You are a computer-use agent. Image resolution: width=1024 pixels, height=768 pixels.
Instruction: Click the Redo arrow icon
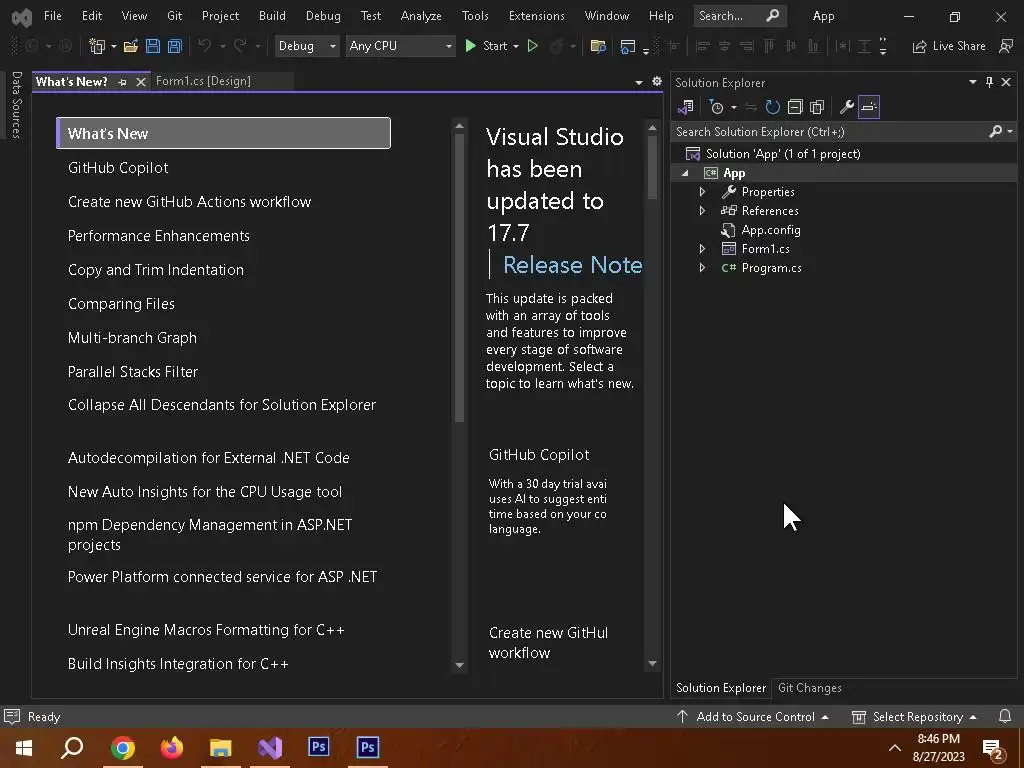240,46
